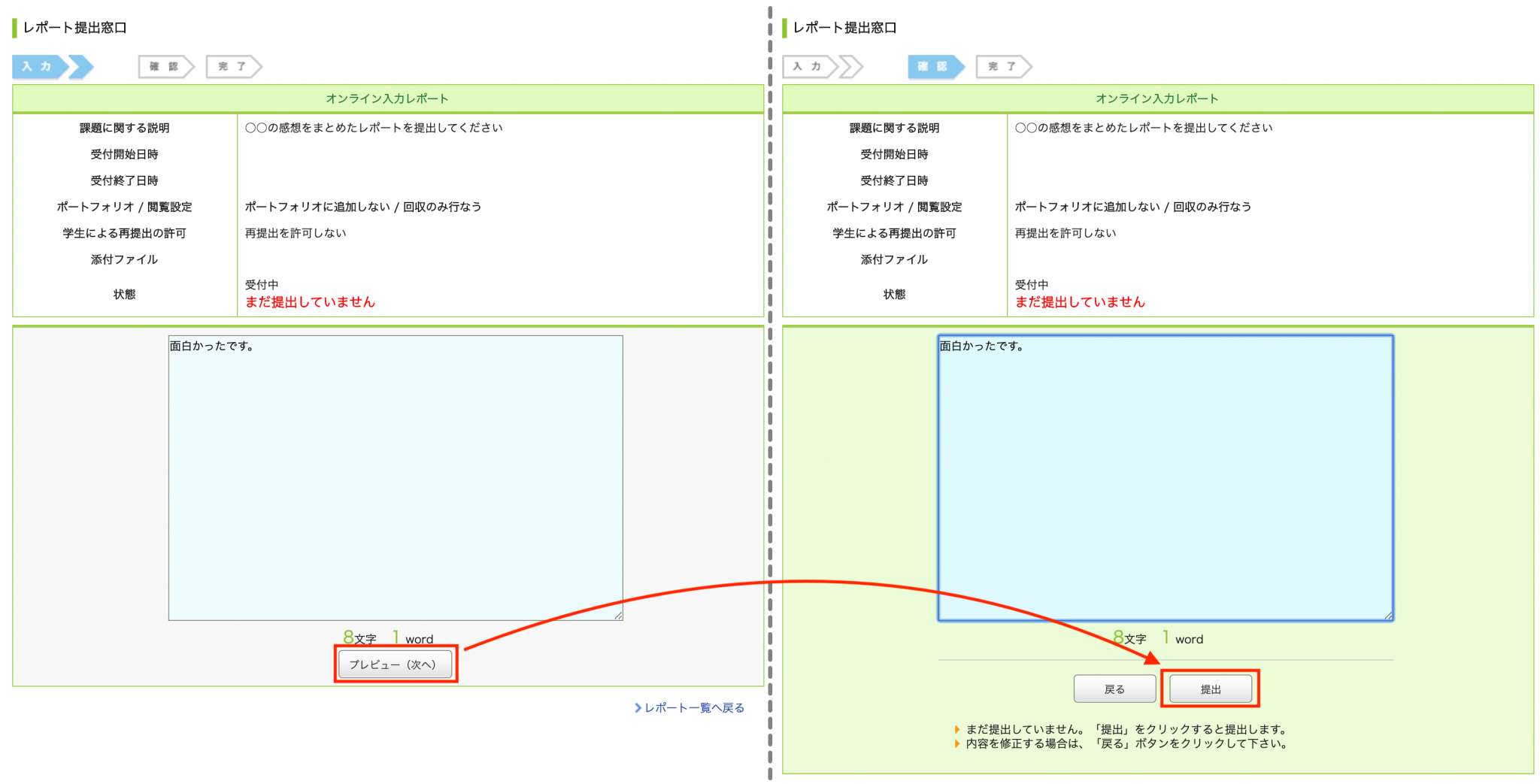Viewport: 1540px width, 784px height.
Task: Click the 提出 submit button
Action: pyautogui.click(x=1211, y=688)
